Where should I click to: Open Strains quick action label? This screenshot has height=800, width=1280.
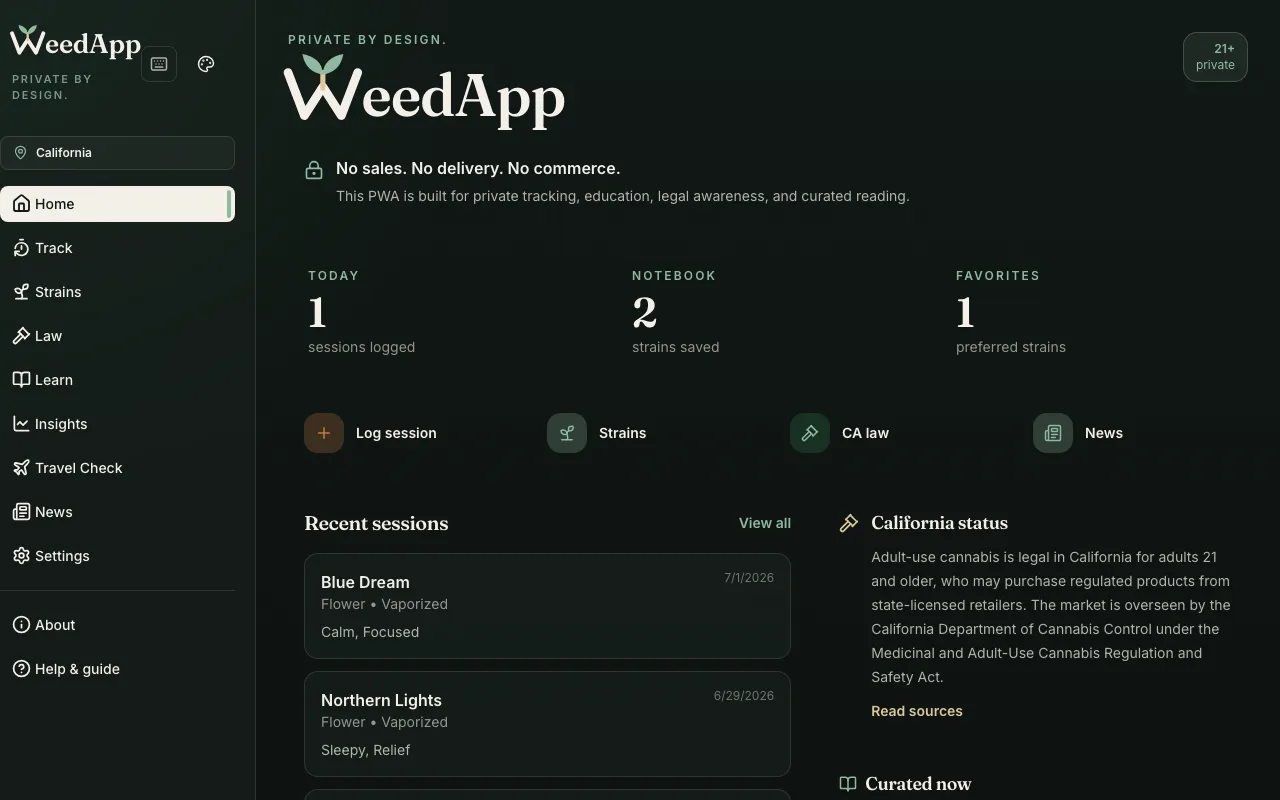(x=622, y=433)
